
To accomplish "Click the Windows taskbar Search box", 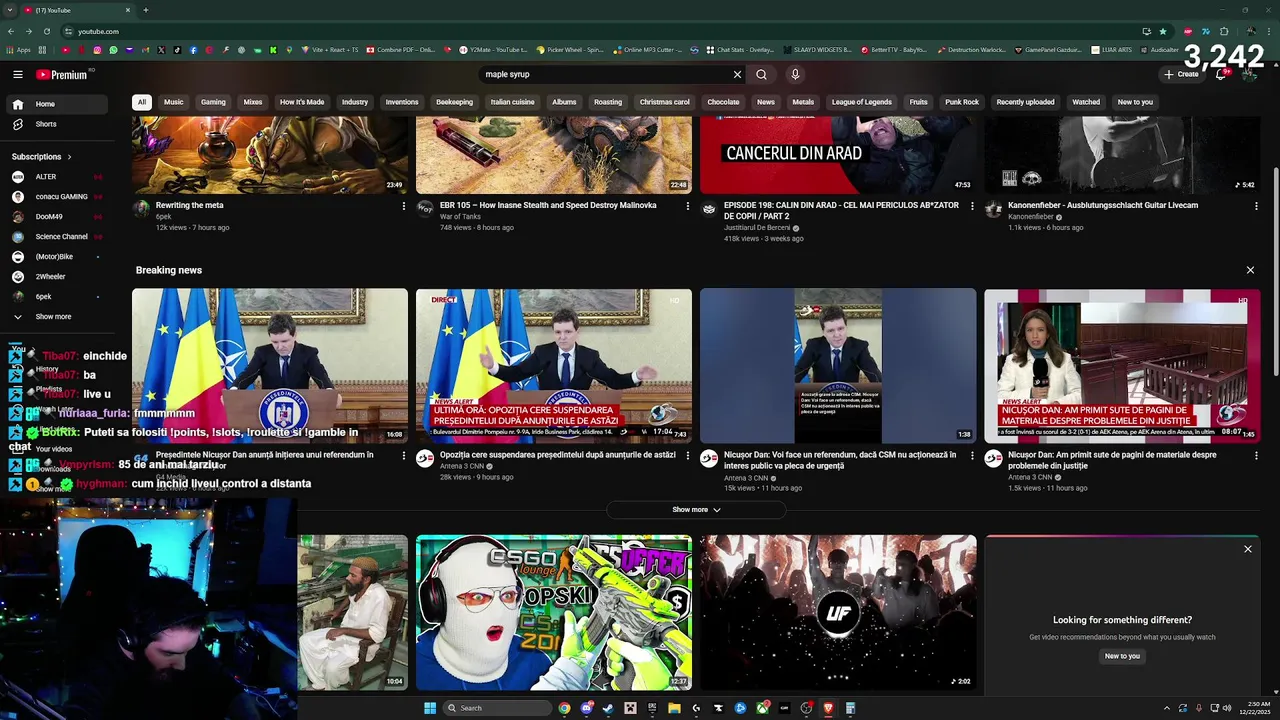I will pyautogui.click(x=497, y=708).
